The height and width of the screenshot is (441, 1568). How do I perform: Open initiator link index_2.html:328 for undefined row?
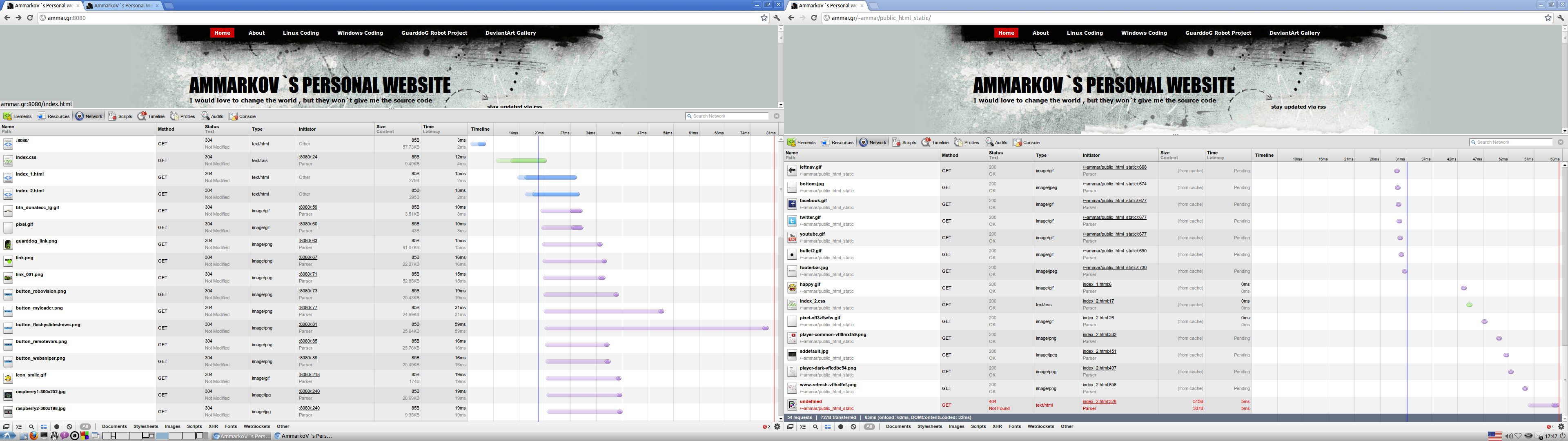[1099, 401]
